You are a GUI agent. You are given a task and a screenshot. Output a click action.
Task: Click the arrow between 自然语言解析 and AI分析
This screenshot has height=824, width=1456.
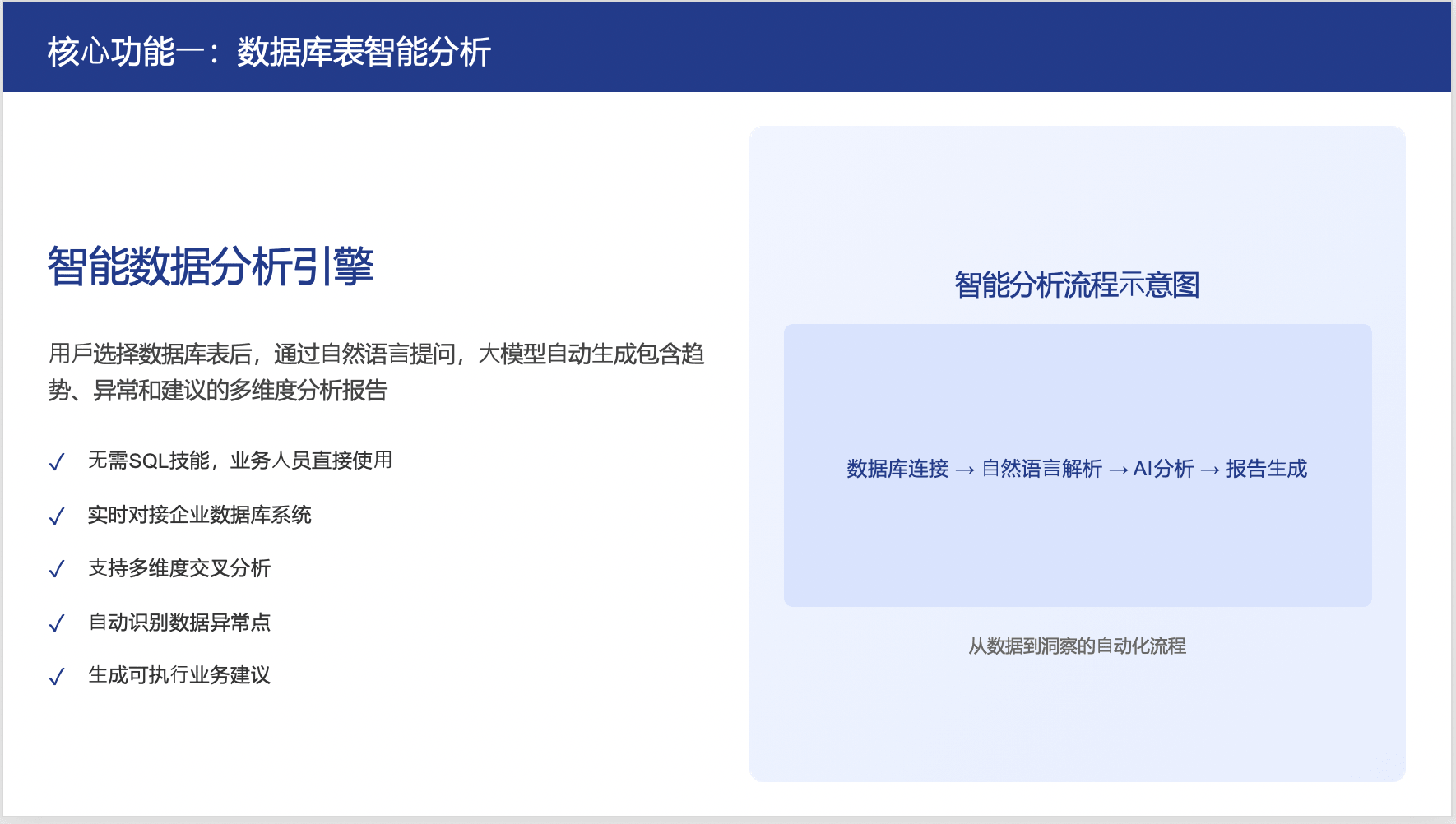click(1118, 470)
